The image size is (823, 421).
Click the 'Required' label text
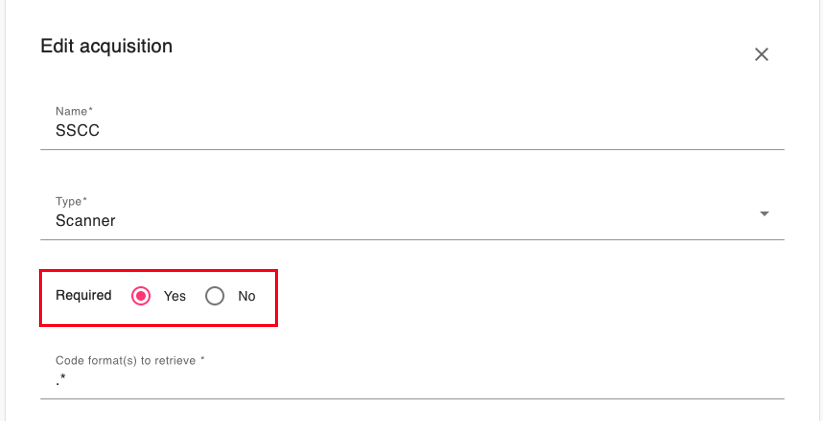coord(83,296)
